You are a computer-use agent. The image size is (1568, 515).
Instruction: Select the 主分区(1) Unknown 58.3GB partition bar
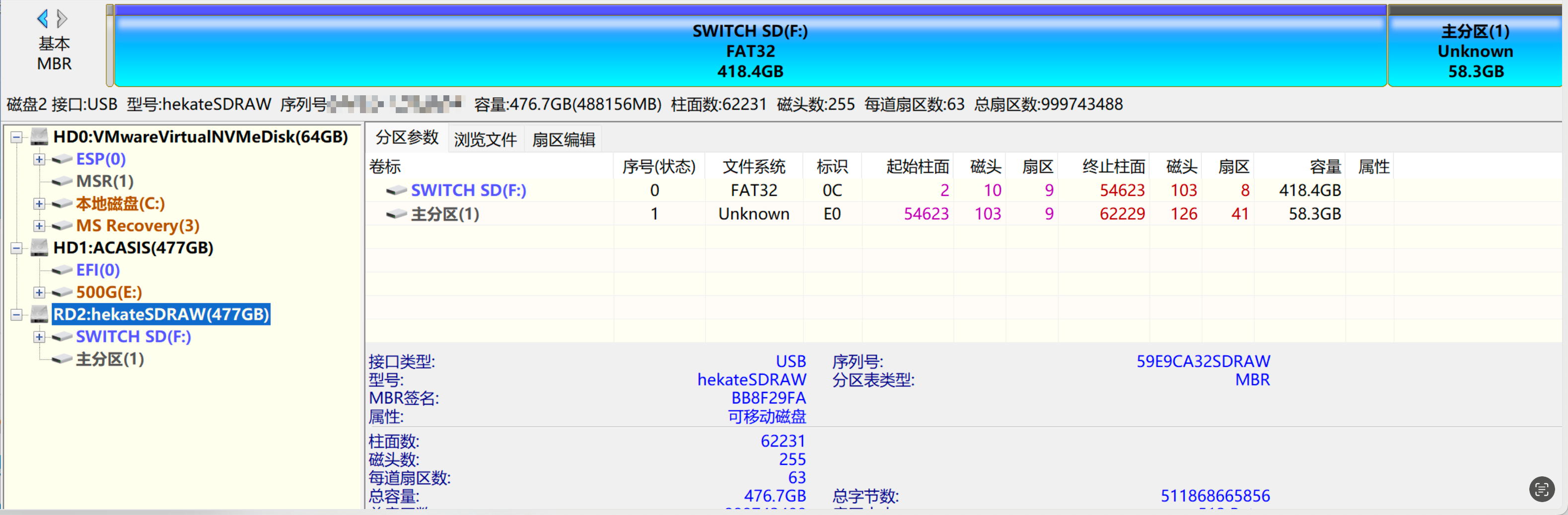(1474, 51)
